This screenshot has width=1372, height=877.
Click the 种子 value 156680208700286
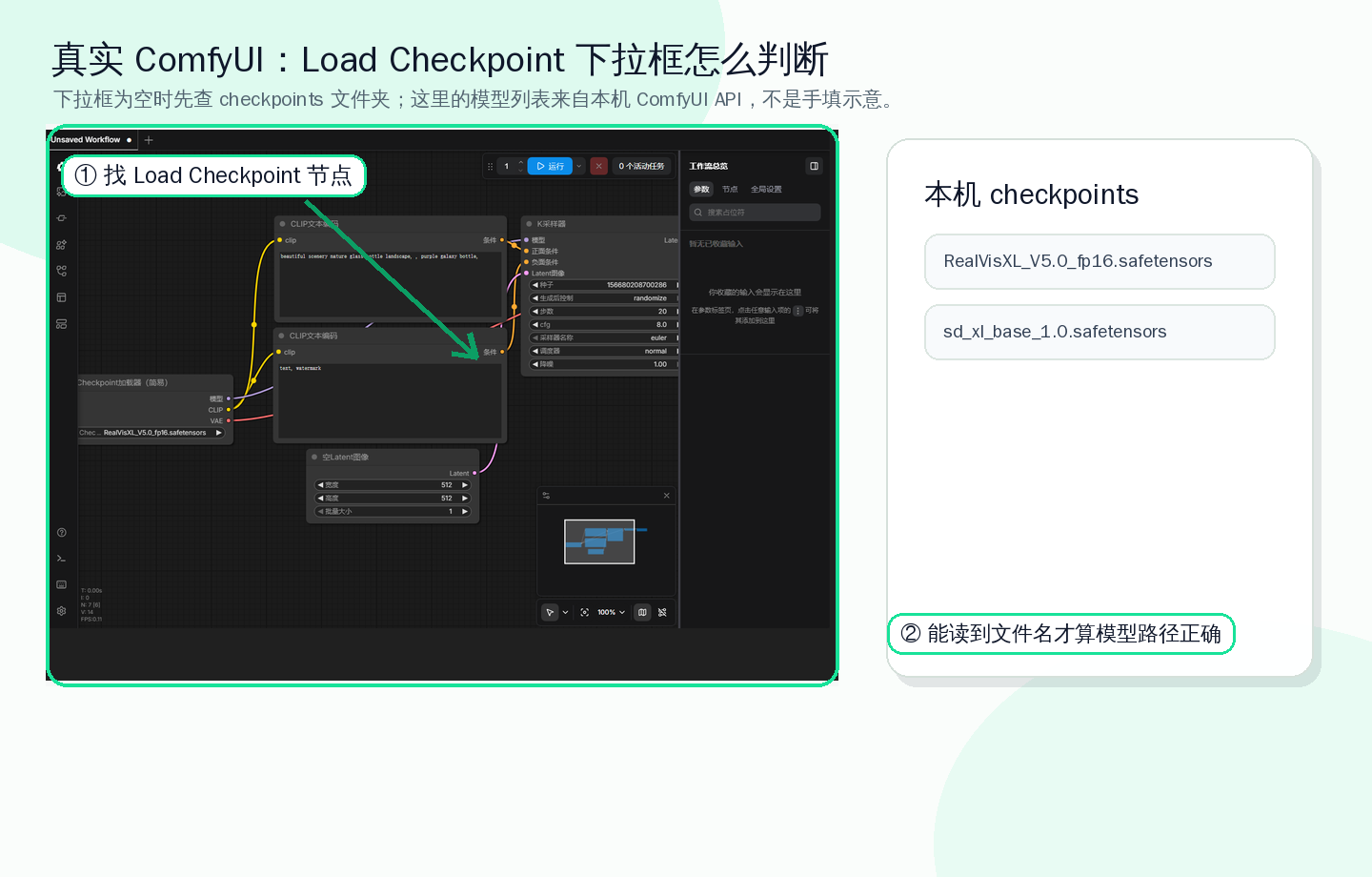(636, 285)
